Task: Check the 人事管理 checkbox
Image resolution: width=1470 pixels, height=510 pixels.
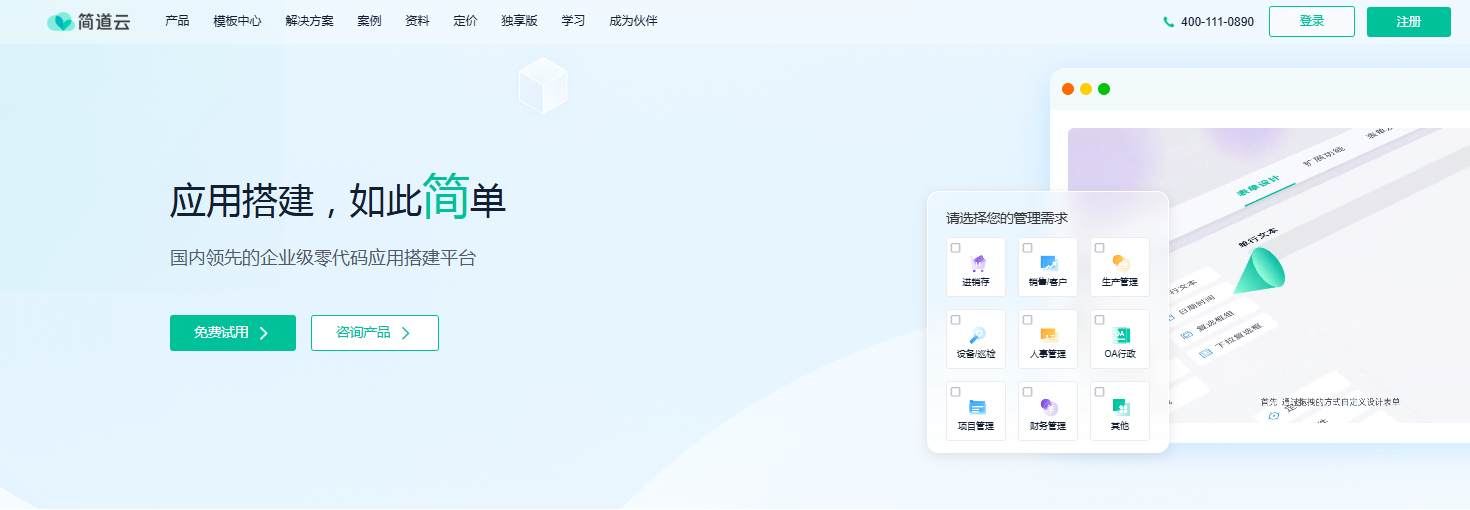Action: tap(1028, 320)
